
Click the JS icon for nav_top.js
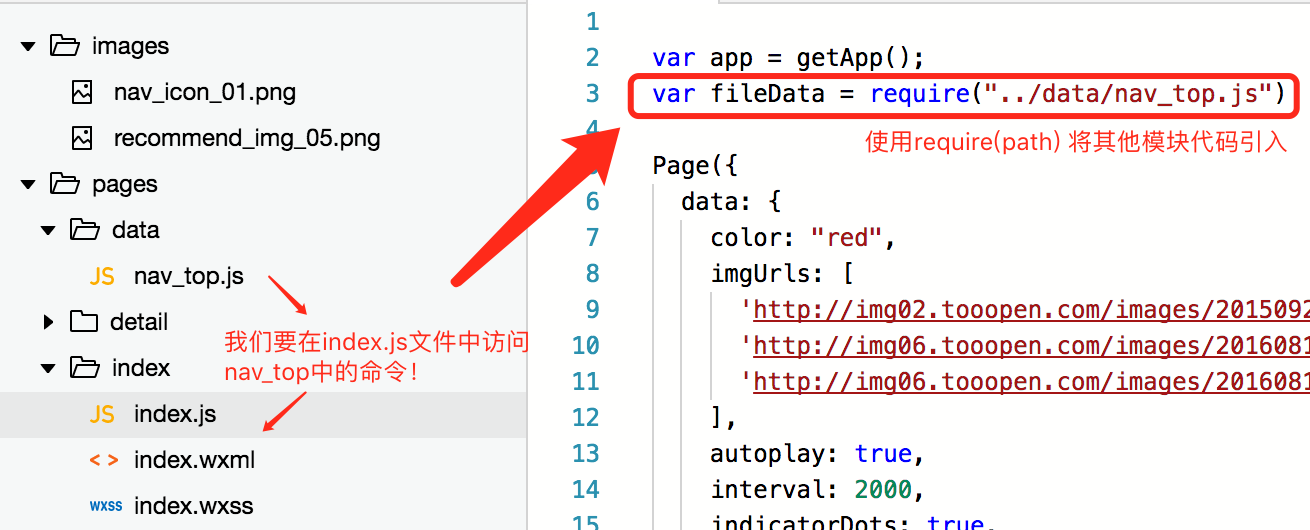(102, 276)
